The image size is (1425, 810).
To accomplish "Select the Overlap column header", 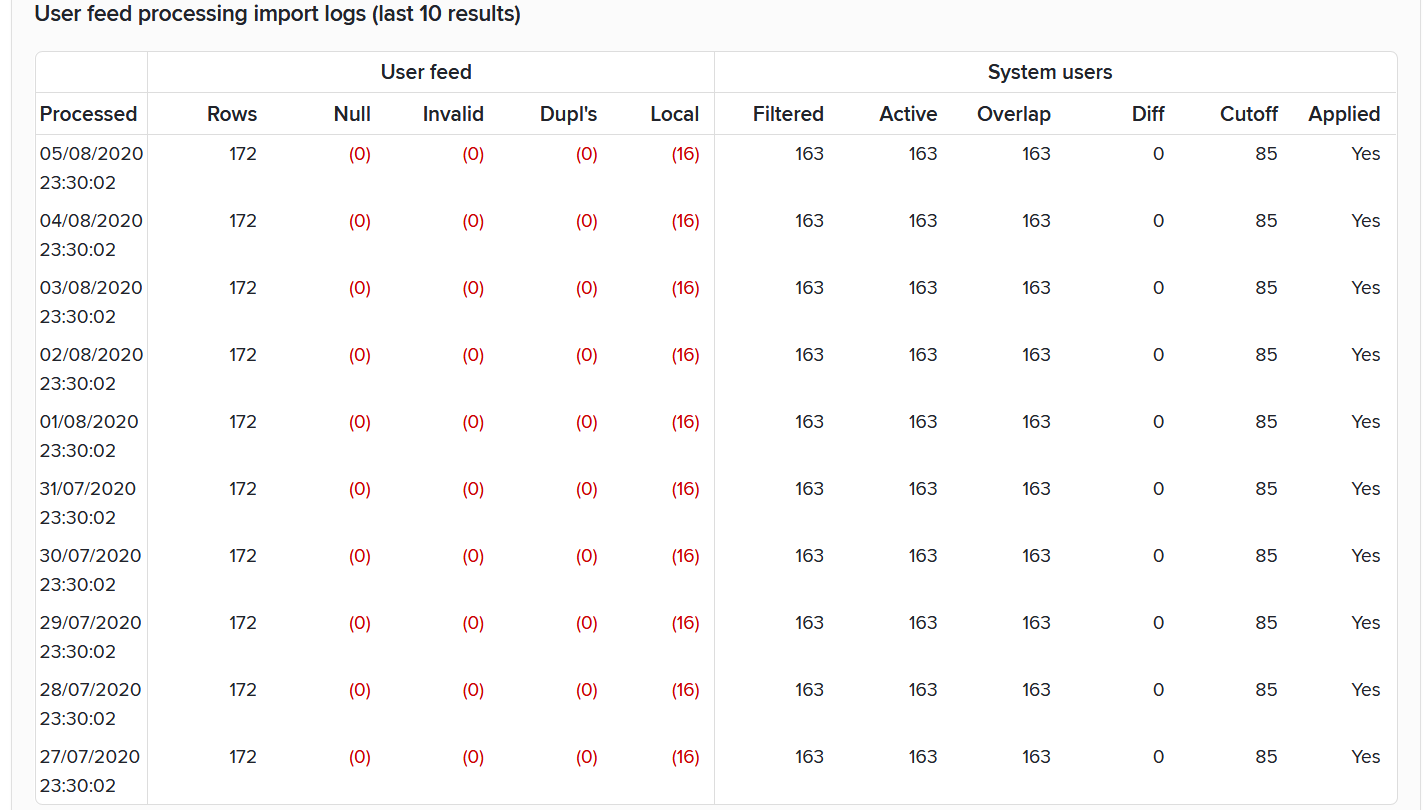I will pyautogui.click(x=1014, y=114).
